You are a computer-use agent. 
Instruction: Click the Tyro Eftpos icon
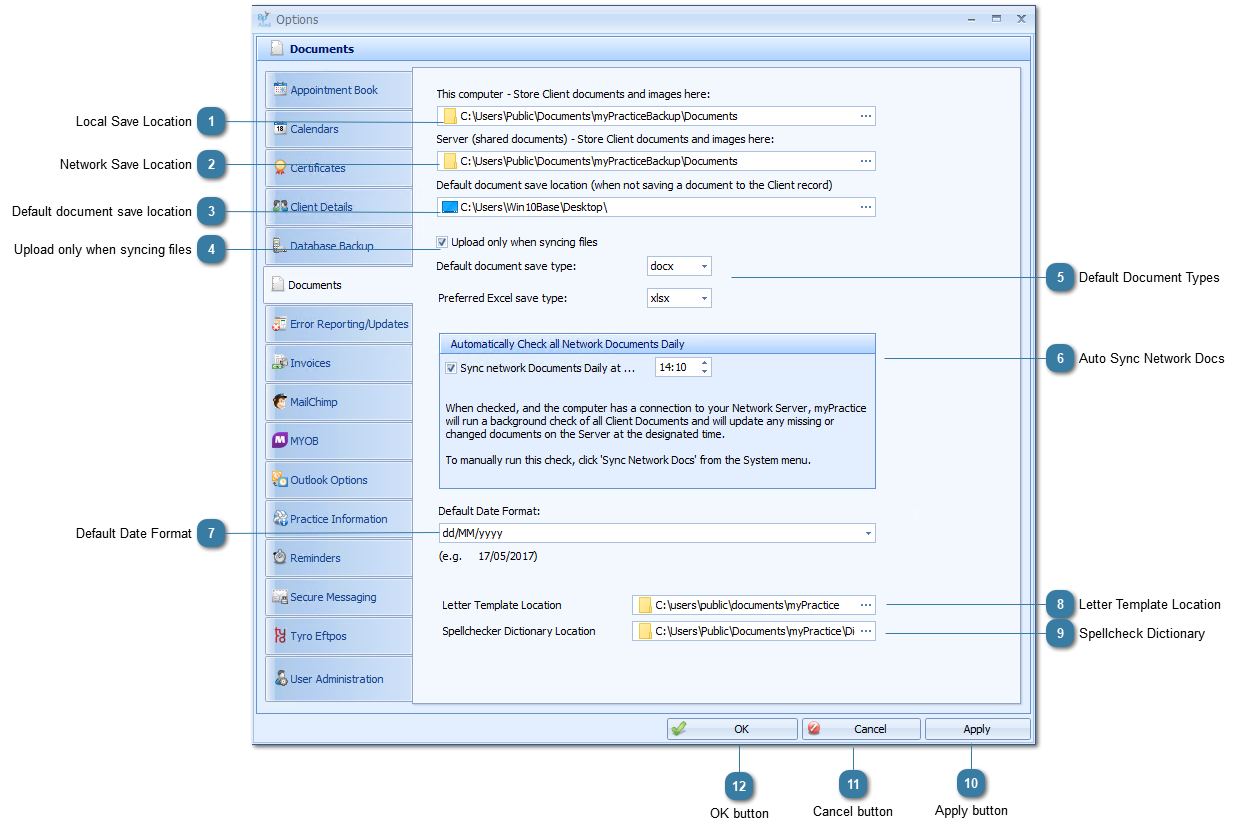coord(280,635)
